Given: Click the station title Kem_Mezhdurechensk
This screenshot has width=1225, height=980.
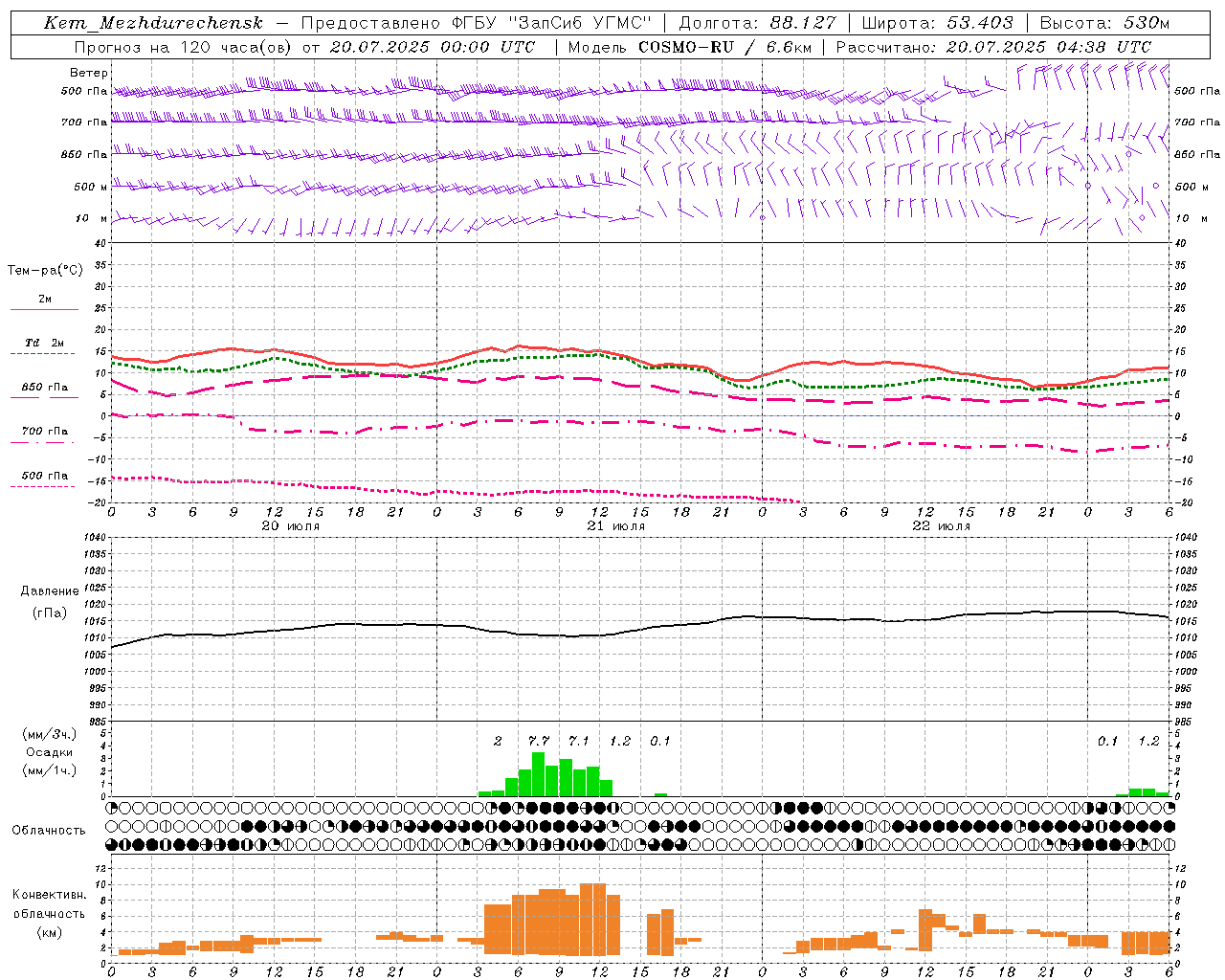Looking at the screenshot, I should point(153,23).
